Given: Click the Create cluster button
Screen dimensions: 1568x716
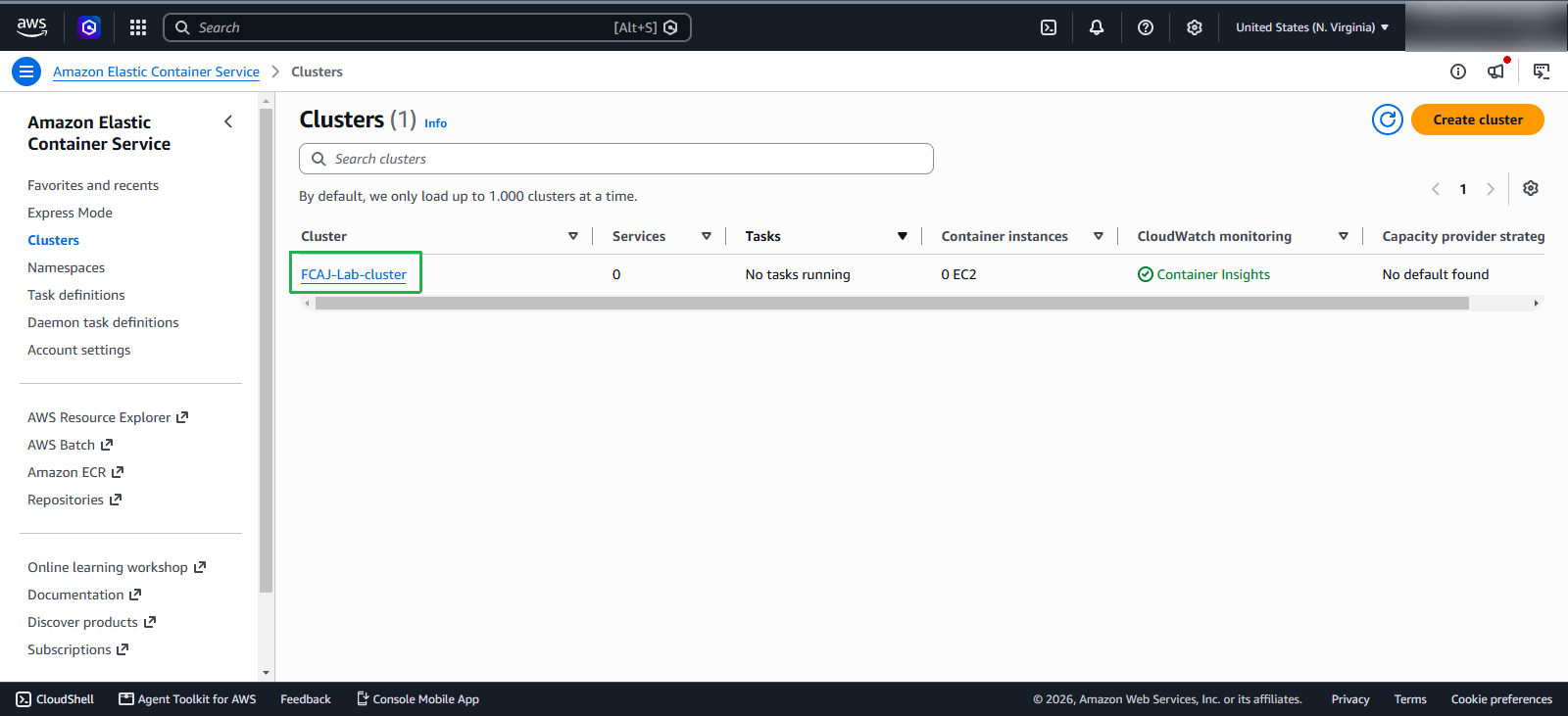Looking at the screenshot, I should point(1478,119).
